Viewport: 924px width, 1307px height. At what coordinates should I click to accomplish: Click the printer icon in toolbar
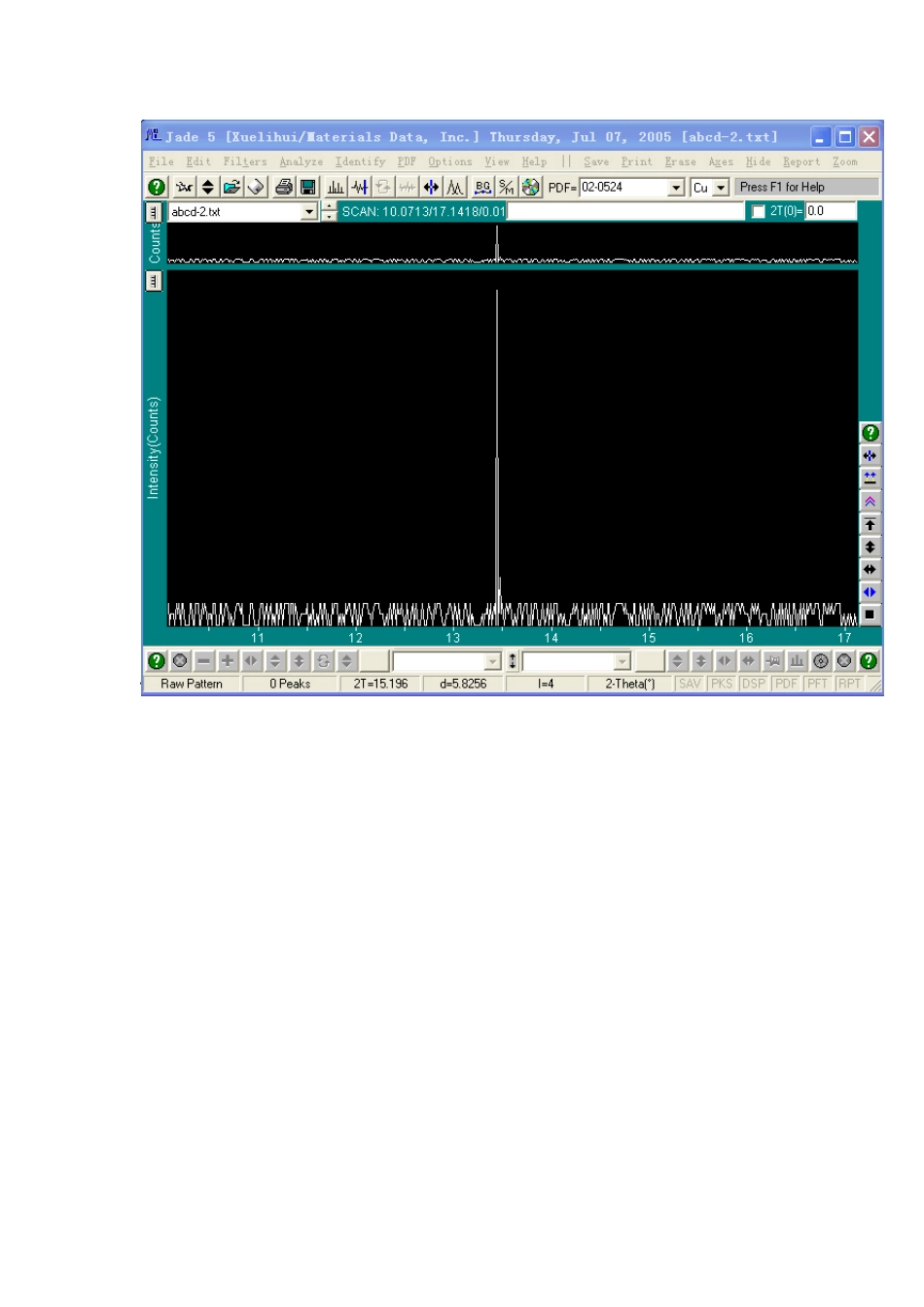[x=284, y=187]
